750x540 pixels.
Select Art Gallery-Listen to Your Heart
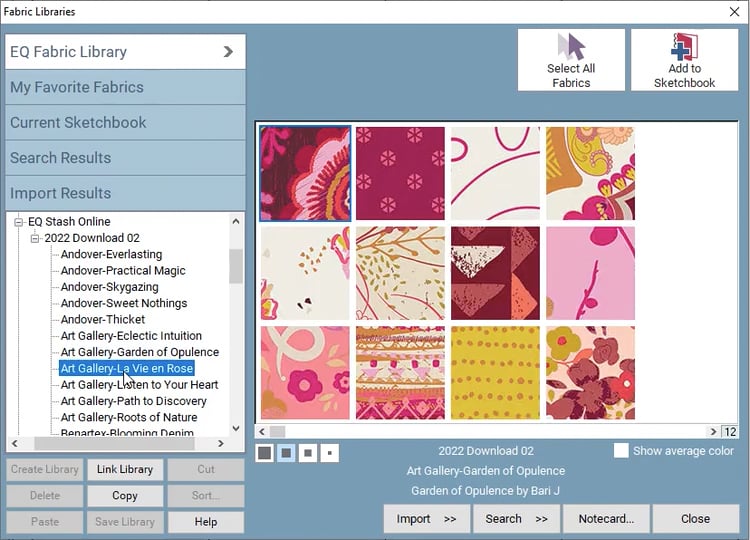139,385
